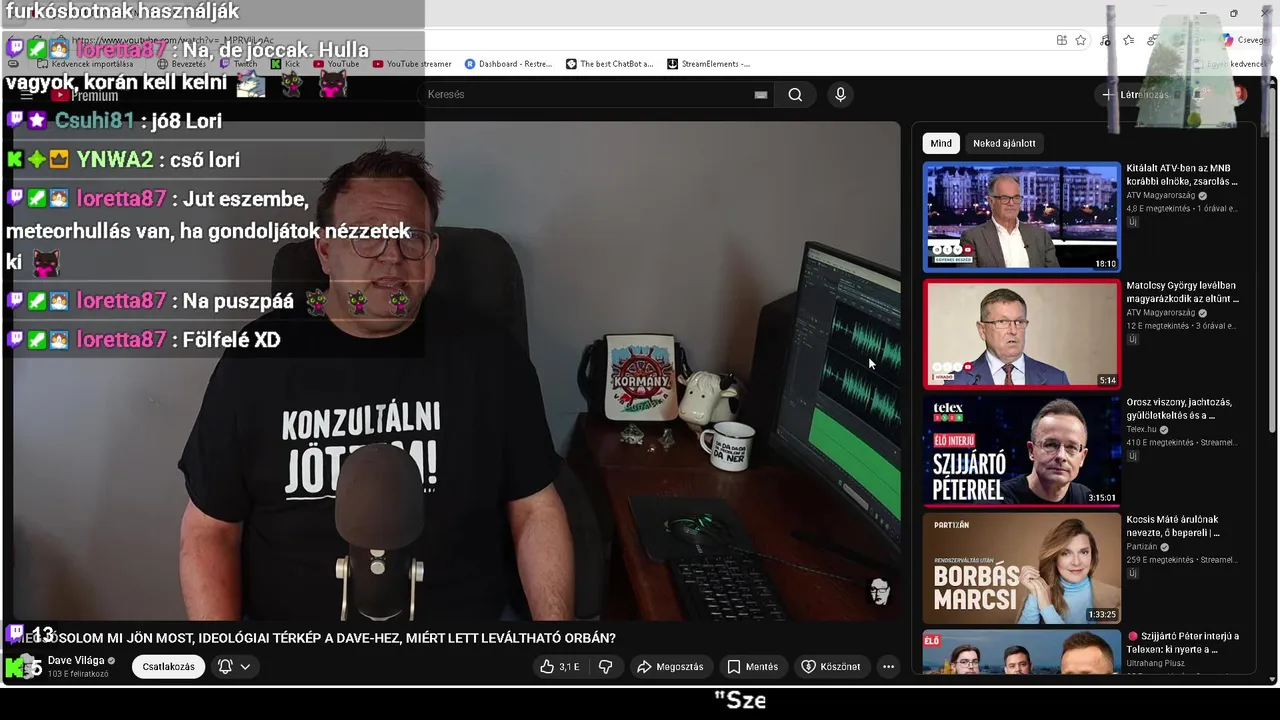The height and width of the screenshot is (720, 1280).
Task: Like the video with thumbs-up button
Action: coord(560,667)
